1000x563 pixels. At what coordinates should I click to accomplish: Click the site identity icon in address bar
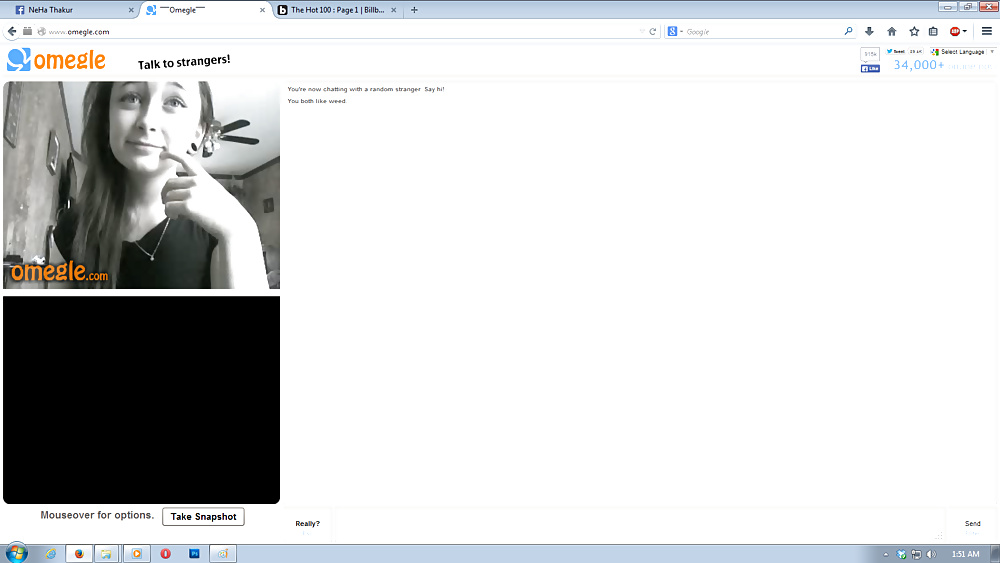tap(41, 31)
